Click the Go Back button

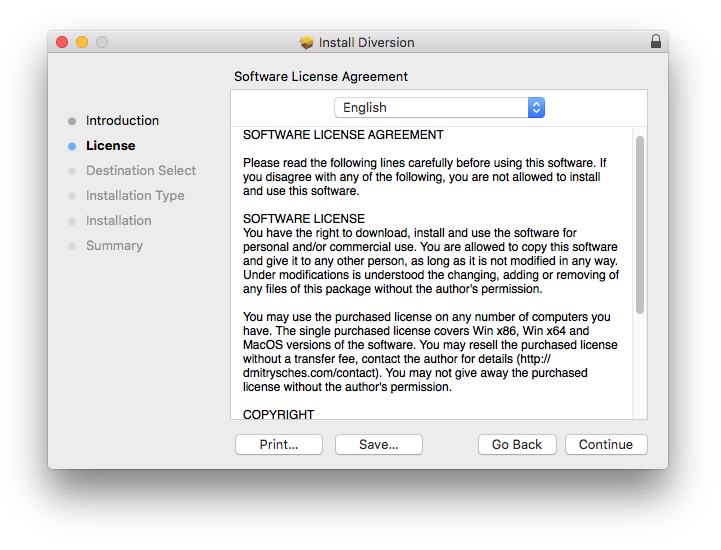click(517, 445)
